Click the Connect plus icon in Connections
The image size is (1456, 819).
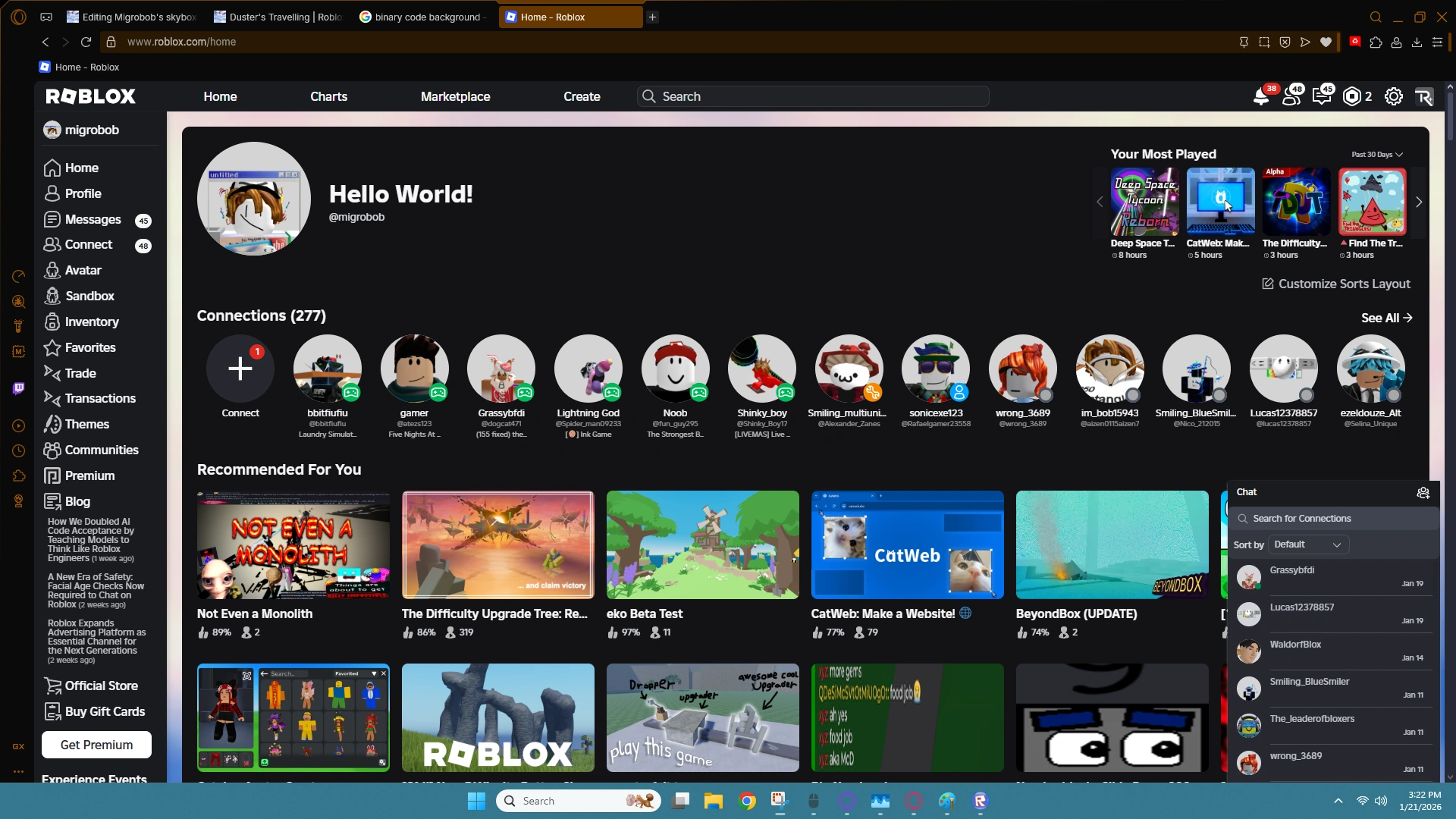click(x=240, y=369)
